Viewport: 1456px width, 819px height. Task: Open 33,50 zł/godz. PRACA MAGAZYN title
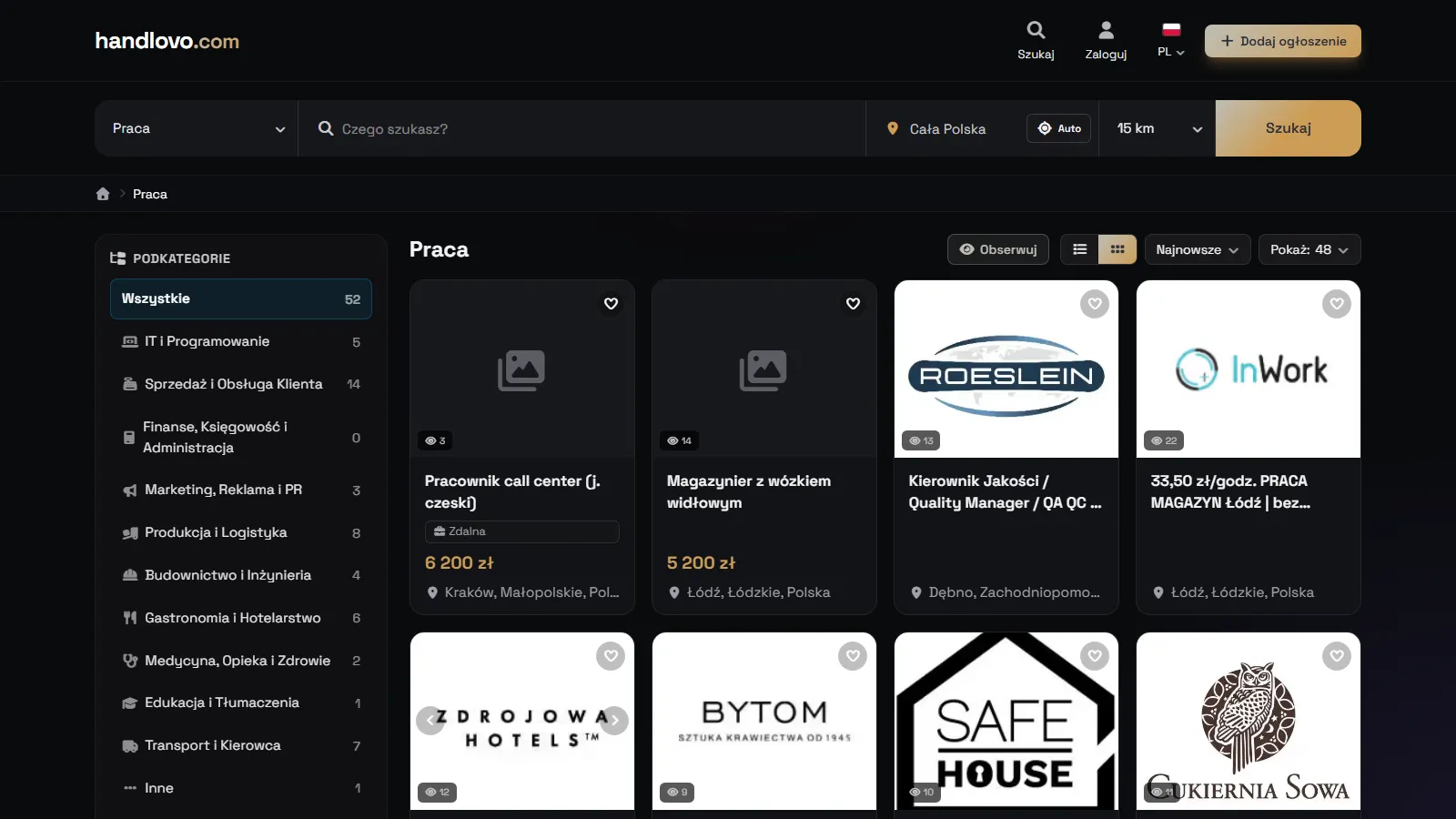[1230, 491]
